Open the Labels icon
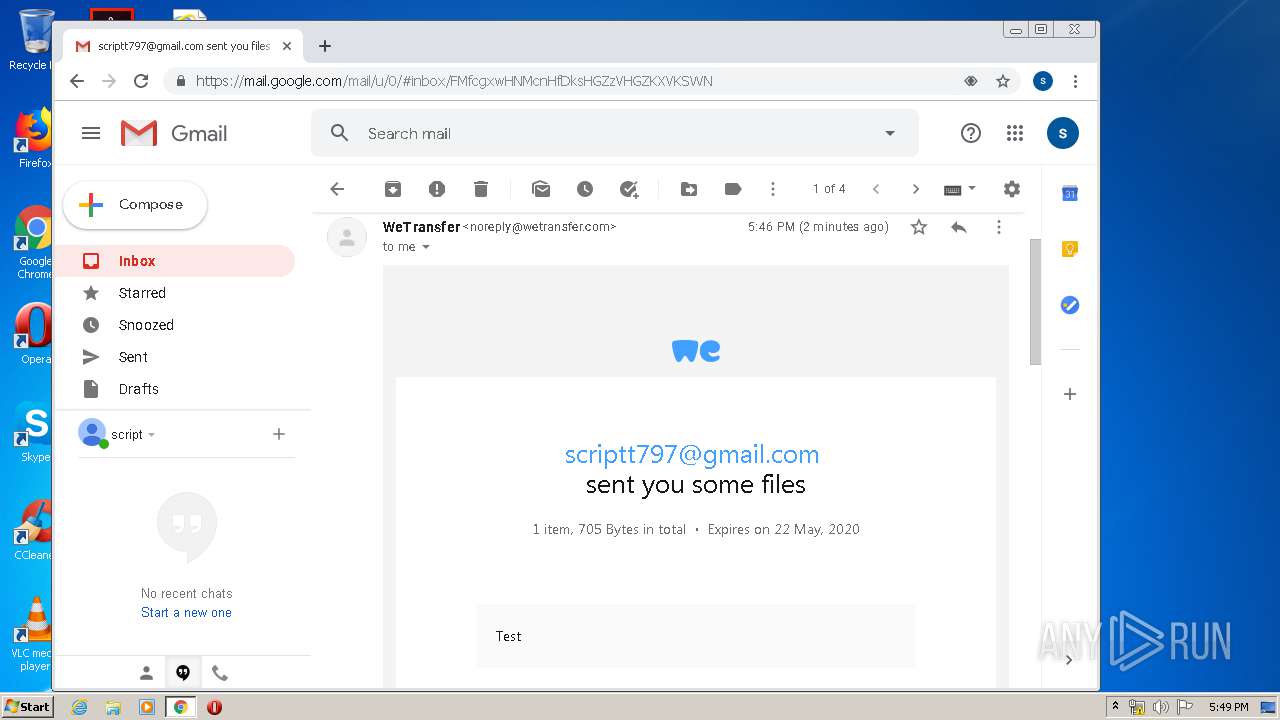 click(733, 189)
